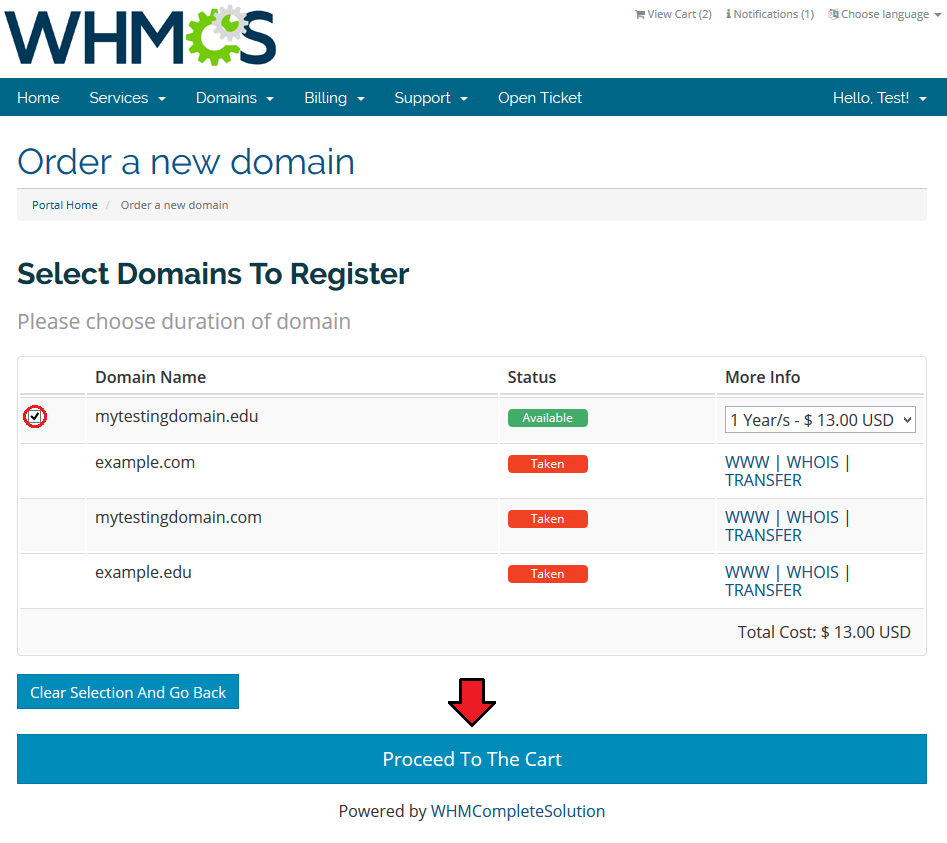Click the example.com domain name
This screenshot has height=843, width=947.
(145, 463)
